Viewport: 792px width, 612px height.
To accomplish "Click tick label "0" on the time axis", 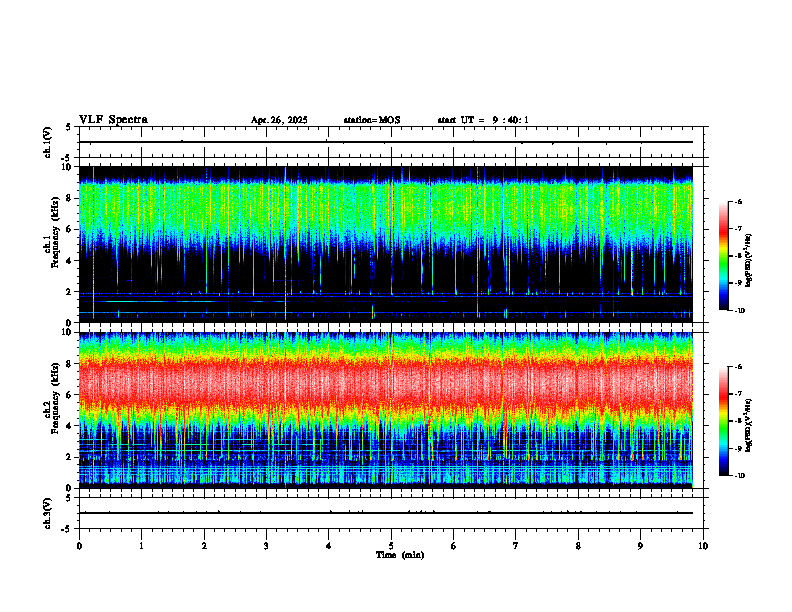I will [79, 546].
